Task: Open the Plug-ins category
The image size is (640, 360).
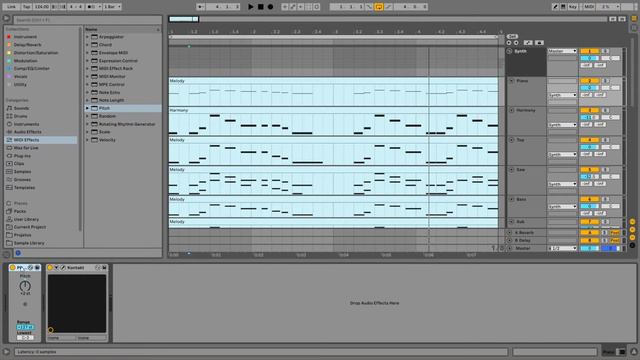Action: [x=22, y=156]
